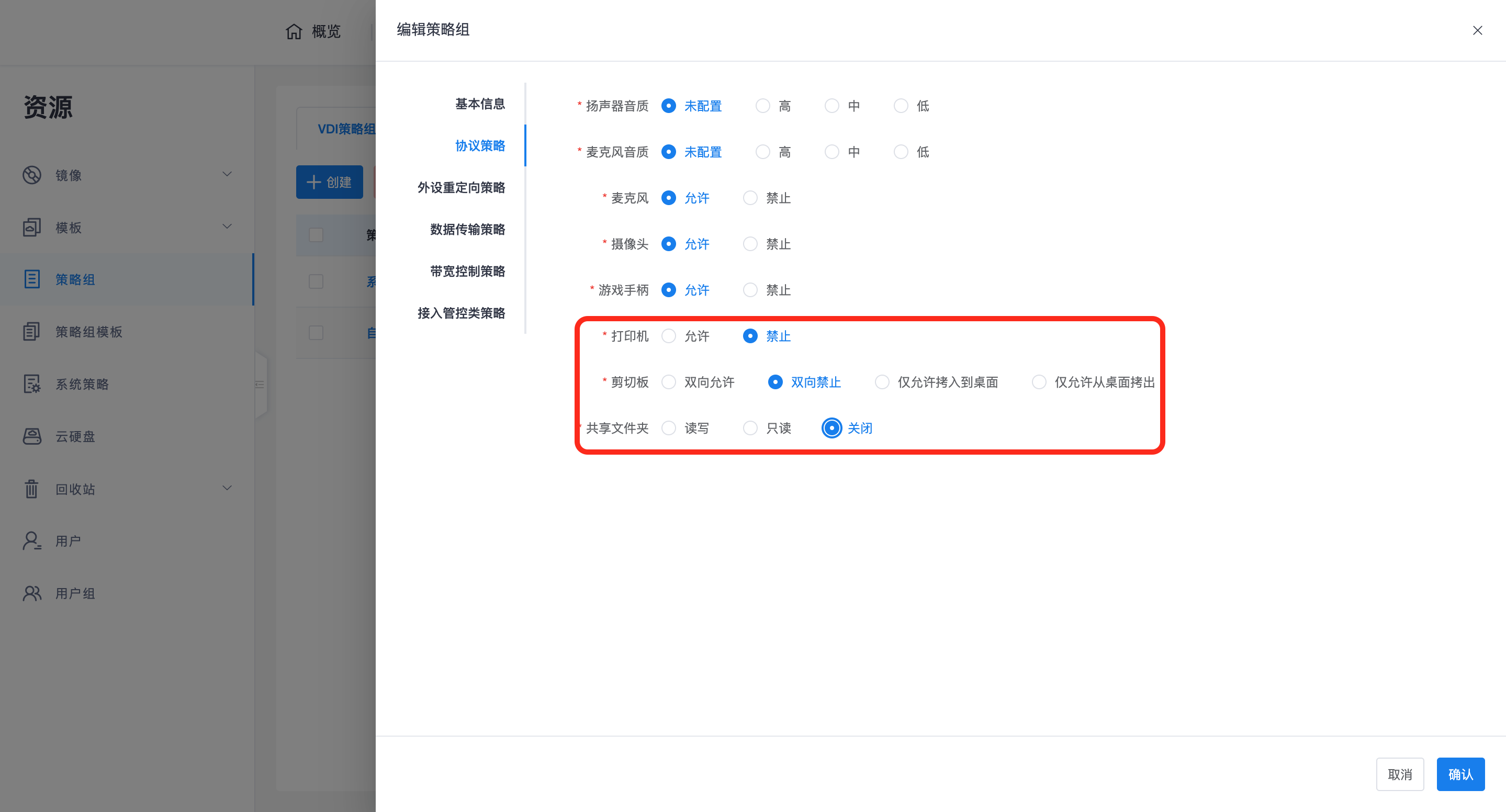This screenshot has height=812, width=1506.
Task: Open the 基本信息 section
Action: pyautogui.click(x=480, y=104)
